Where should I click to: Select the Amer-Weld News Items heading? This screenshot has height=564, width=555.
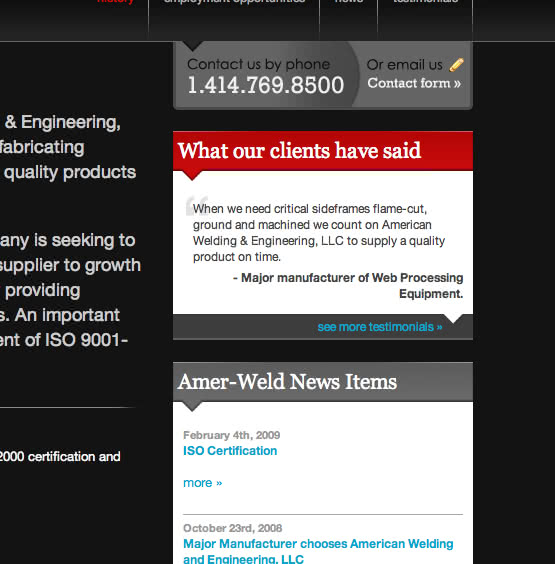(x=287, y=382)
